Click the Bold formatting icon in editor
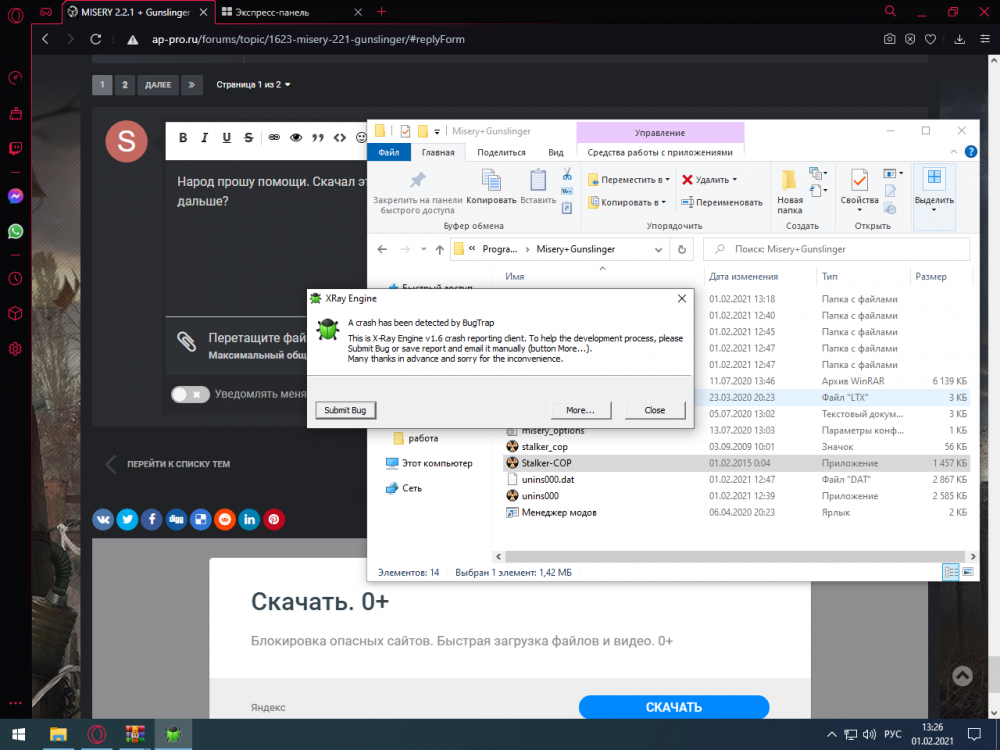 [183, 138]
